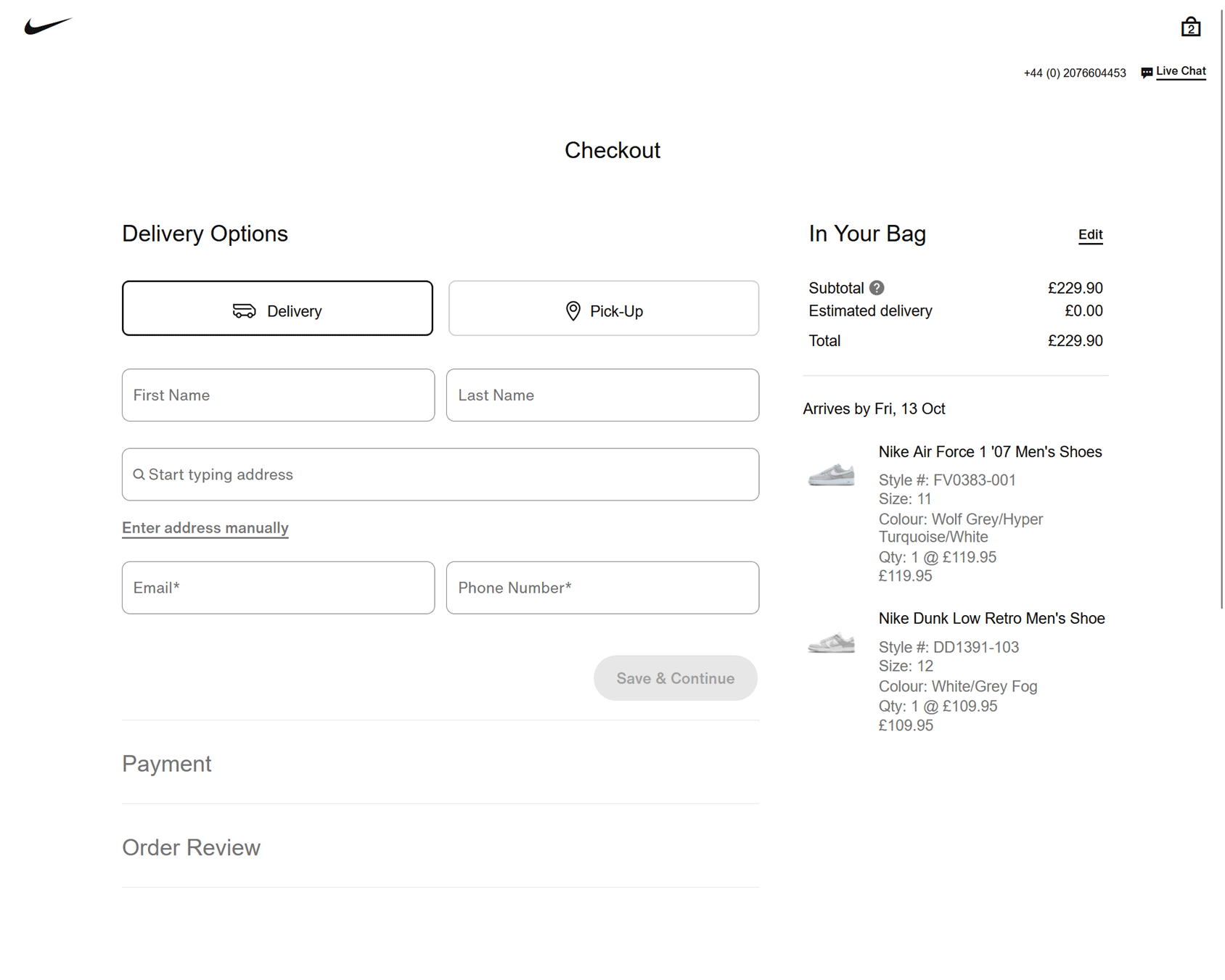Click the Total £229.90 amount
The width and height of the screenshot is (1225, 980).
click(1075, 341)
